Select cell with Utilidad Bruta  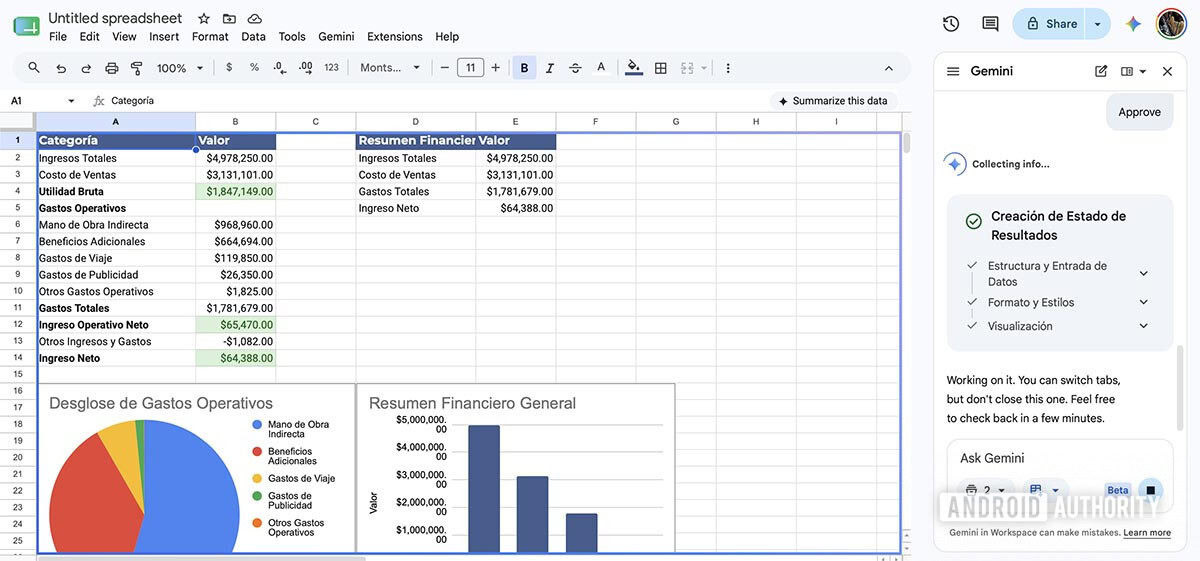point(116,192)
